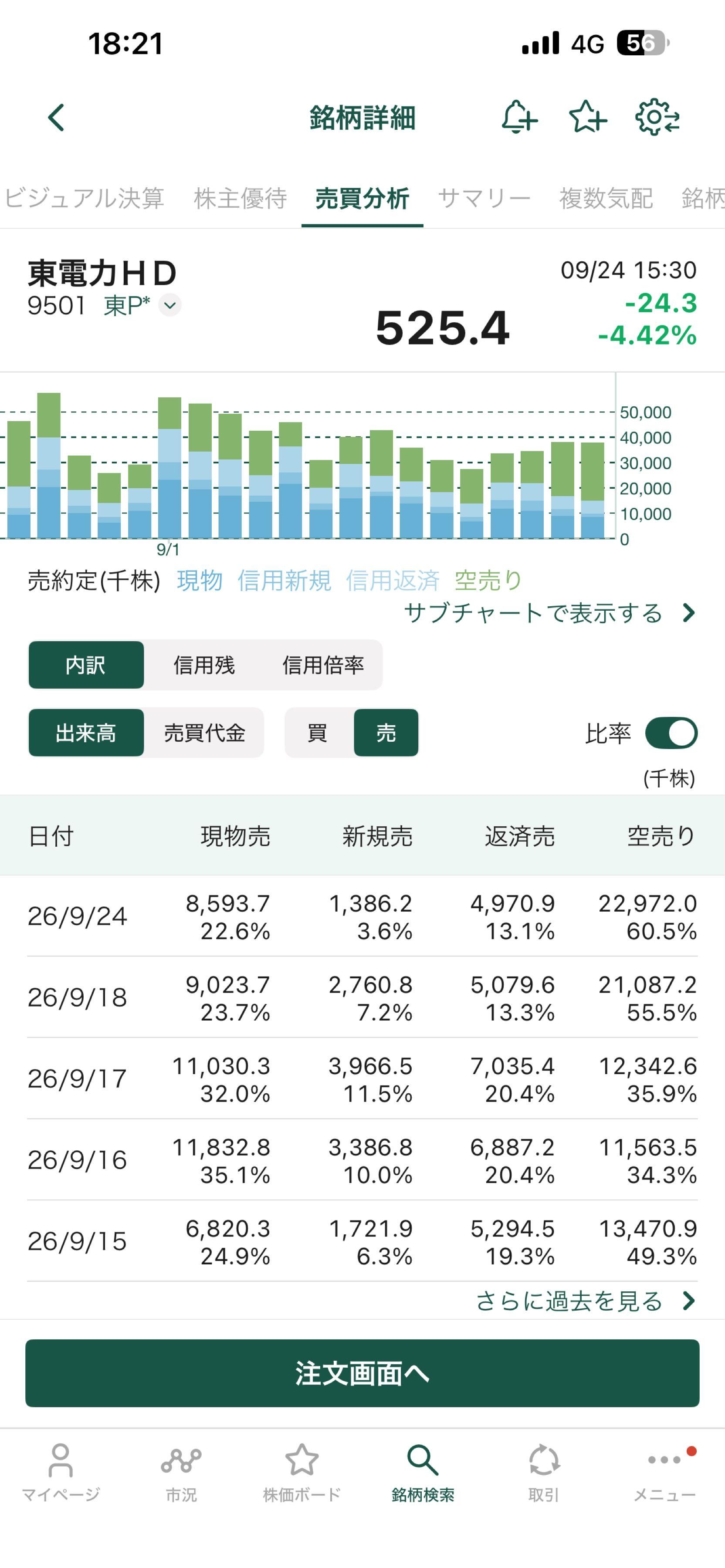Select the 売買分析 tab
Viewport: 725px width, 1568px height.
pyautogui.click(x=362, y=198)
